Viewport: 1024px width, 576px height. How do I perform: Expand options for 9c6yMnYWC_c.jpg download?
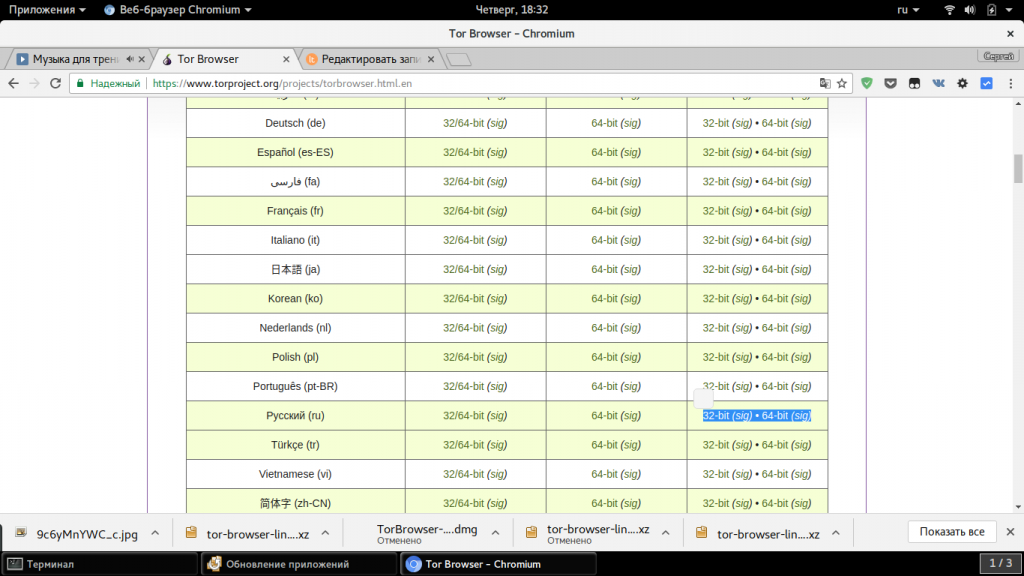[x=155, y=533]
